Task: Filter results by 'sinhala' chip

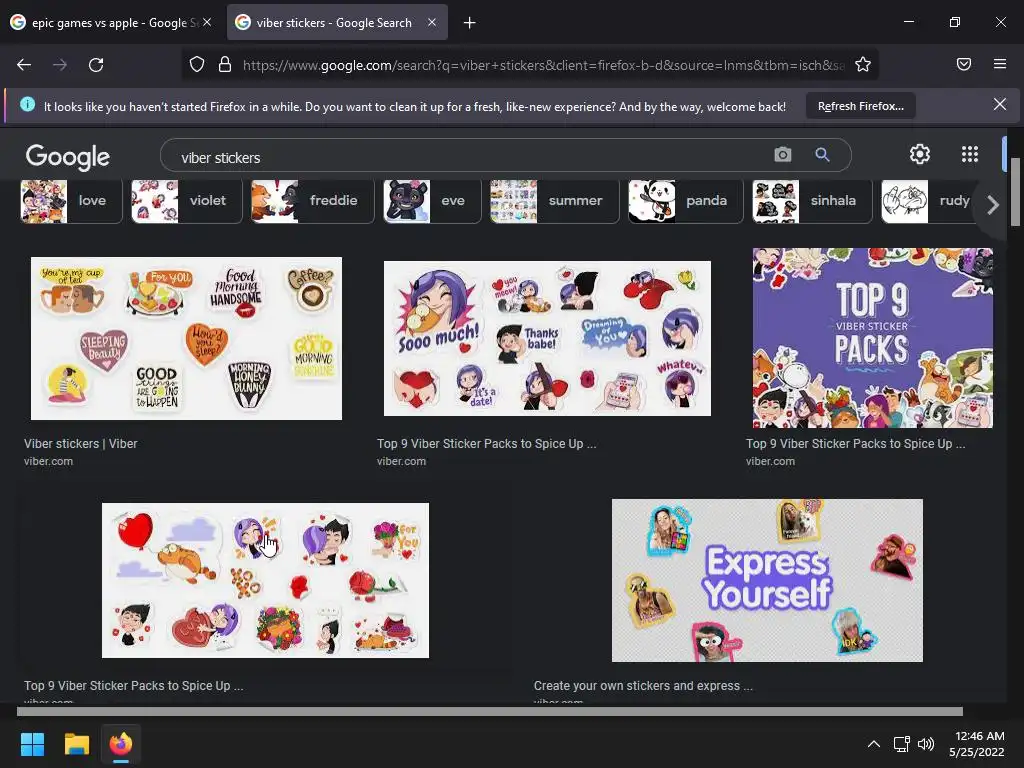Action: click(812, 201)
